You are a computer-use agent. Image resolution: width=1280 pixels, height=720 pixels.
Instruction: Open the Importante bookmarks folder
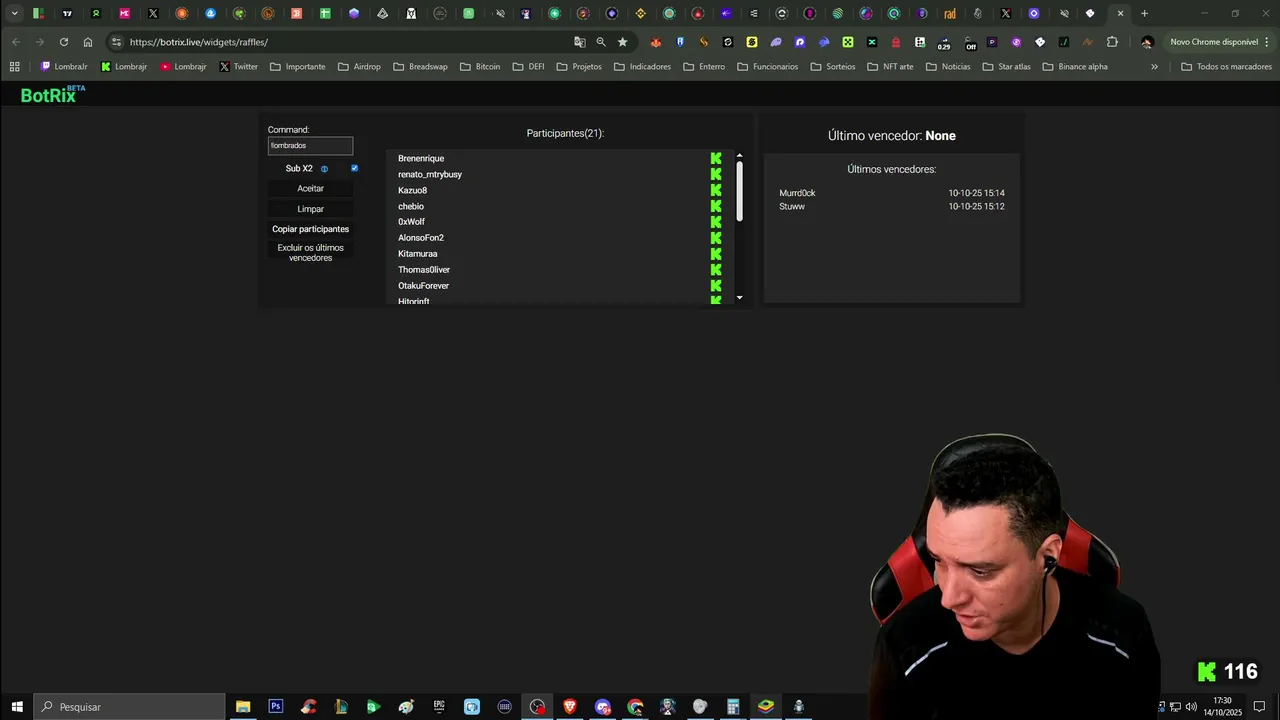(297, 67)
